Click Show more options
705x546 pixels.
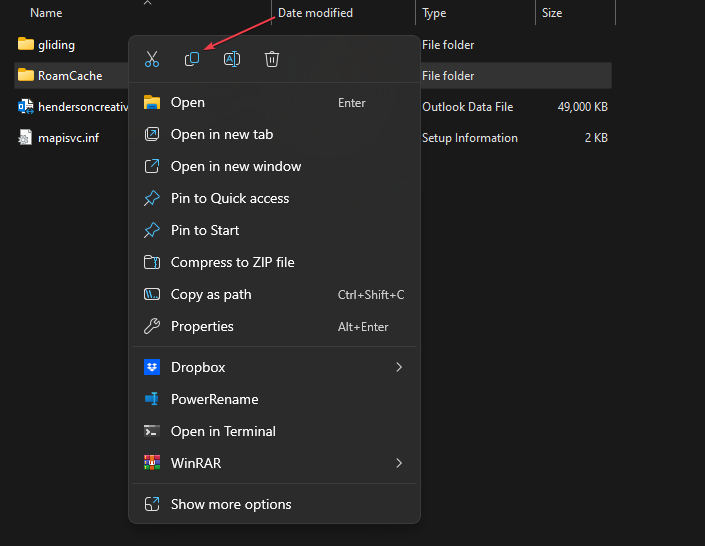point(231,504)
